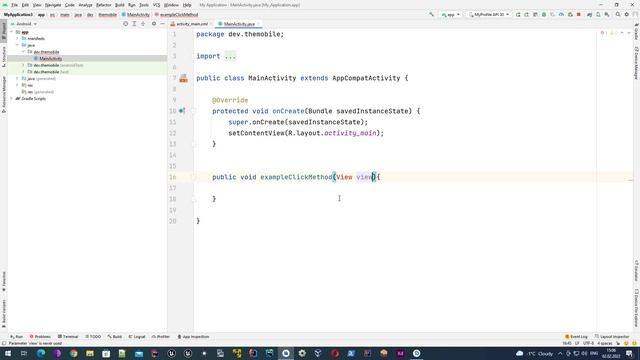Expand the Gradle Scripts node
Viewport: 640px width, 360px height.
click(11, 98)
